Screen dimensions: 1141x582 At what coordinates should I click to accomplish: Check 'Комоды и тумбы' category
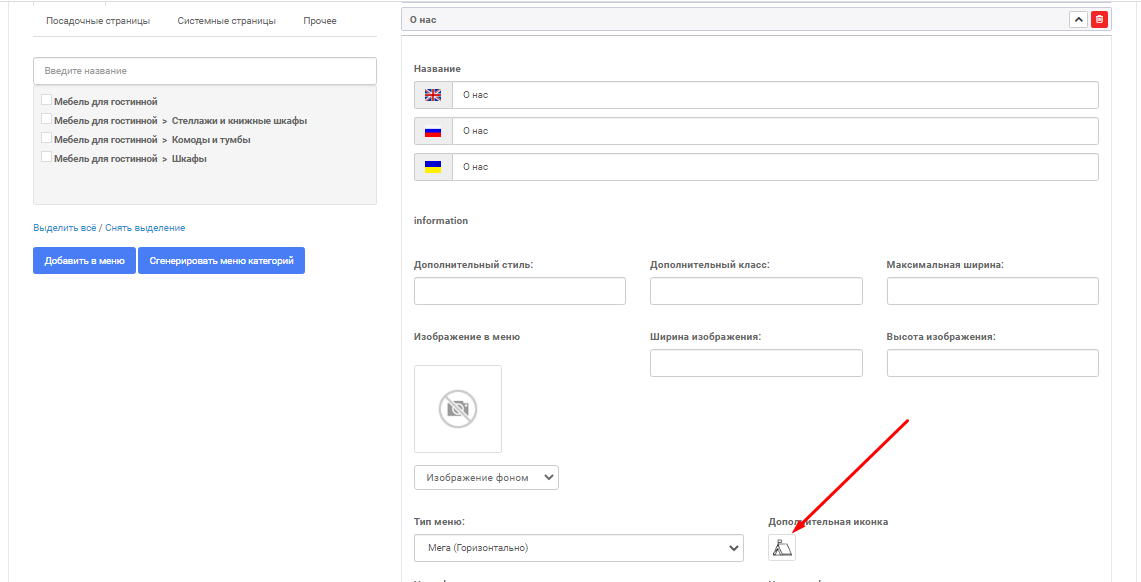[x=47, y=137]
